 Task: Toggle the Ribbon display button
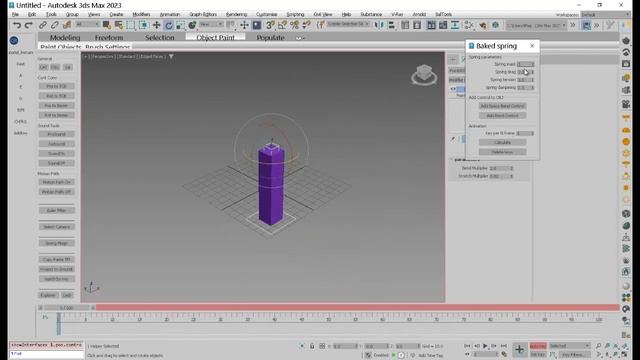click(x=431, y=25)
